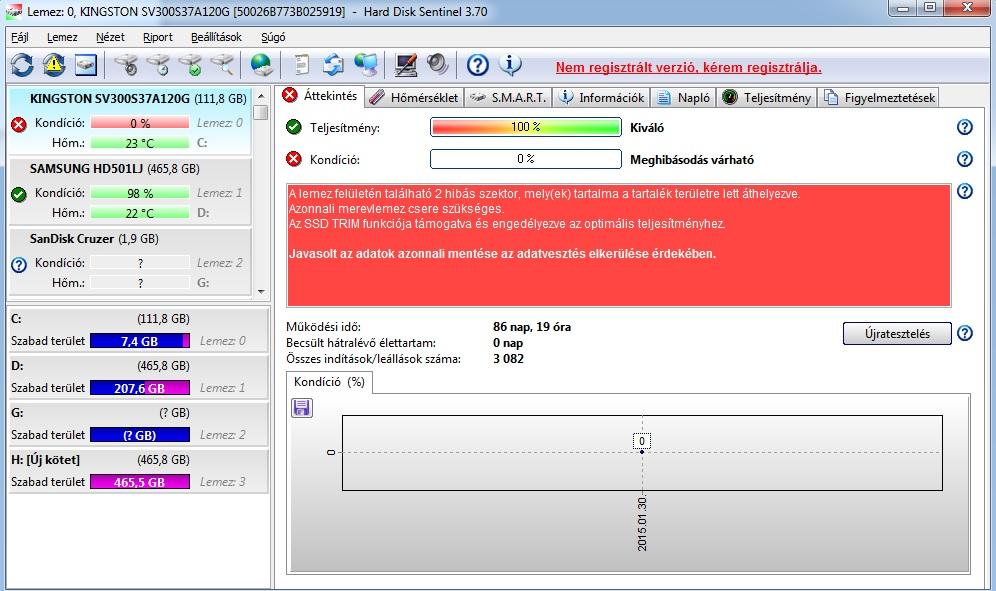Click the hard disk with magnifier icon
This screenshot has width=996, height=591.
pyautogui.click(x=222, y=65)
